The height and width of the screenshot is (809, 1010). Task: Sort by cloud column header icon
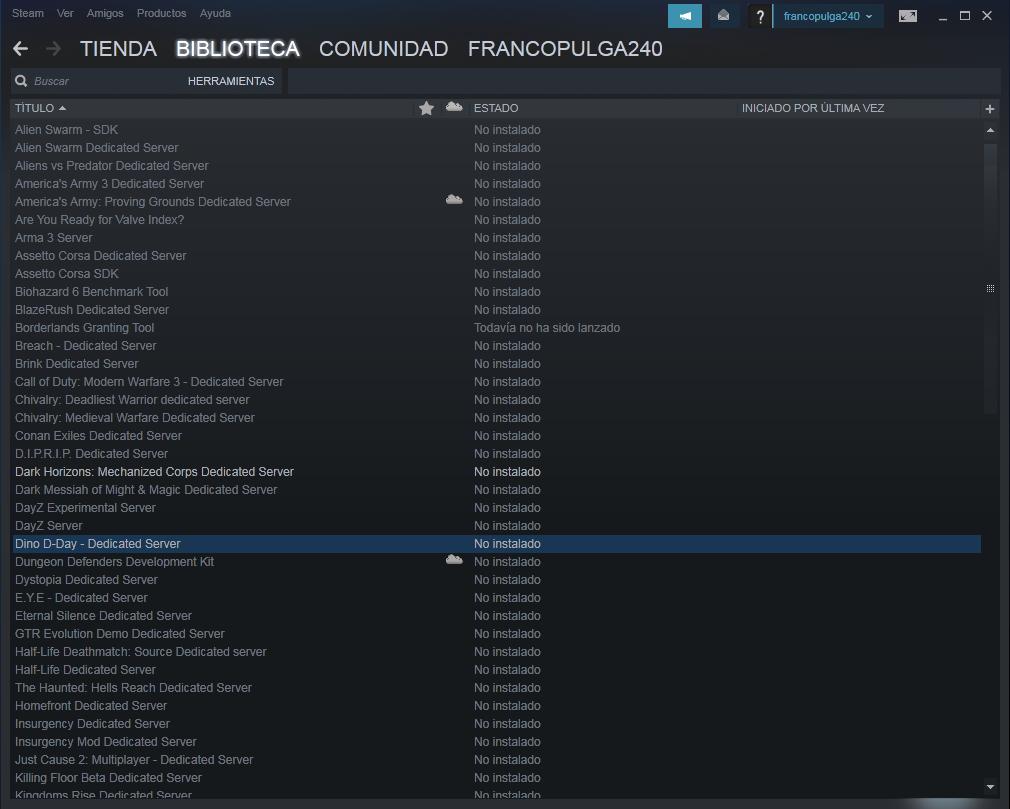coord(454,107)
